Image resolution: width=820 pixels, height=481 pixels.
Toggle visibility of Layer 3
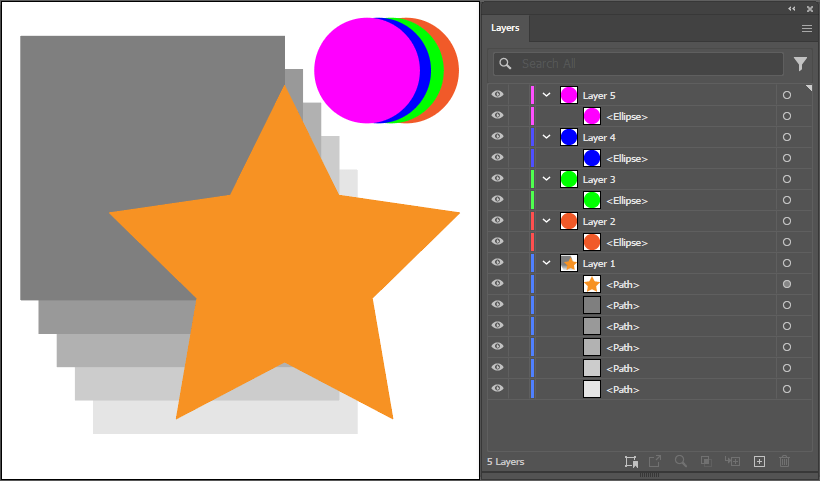click(x=497, y=178)
